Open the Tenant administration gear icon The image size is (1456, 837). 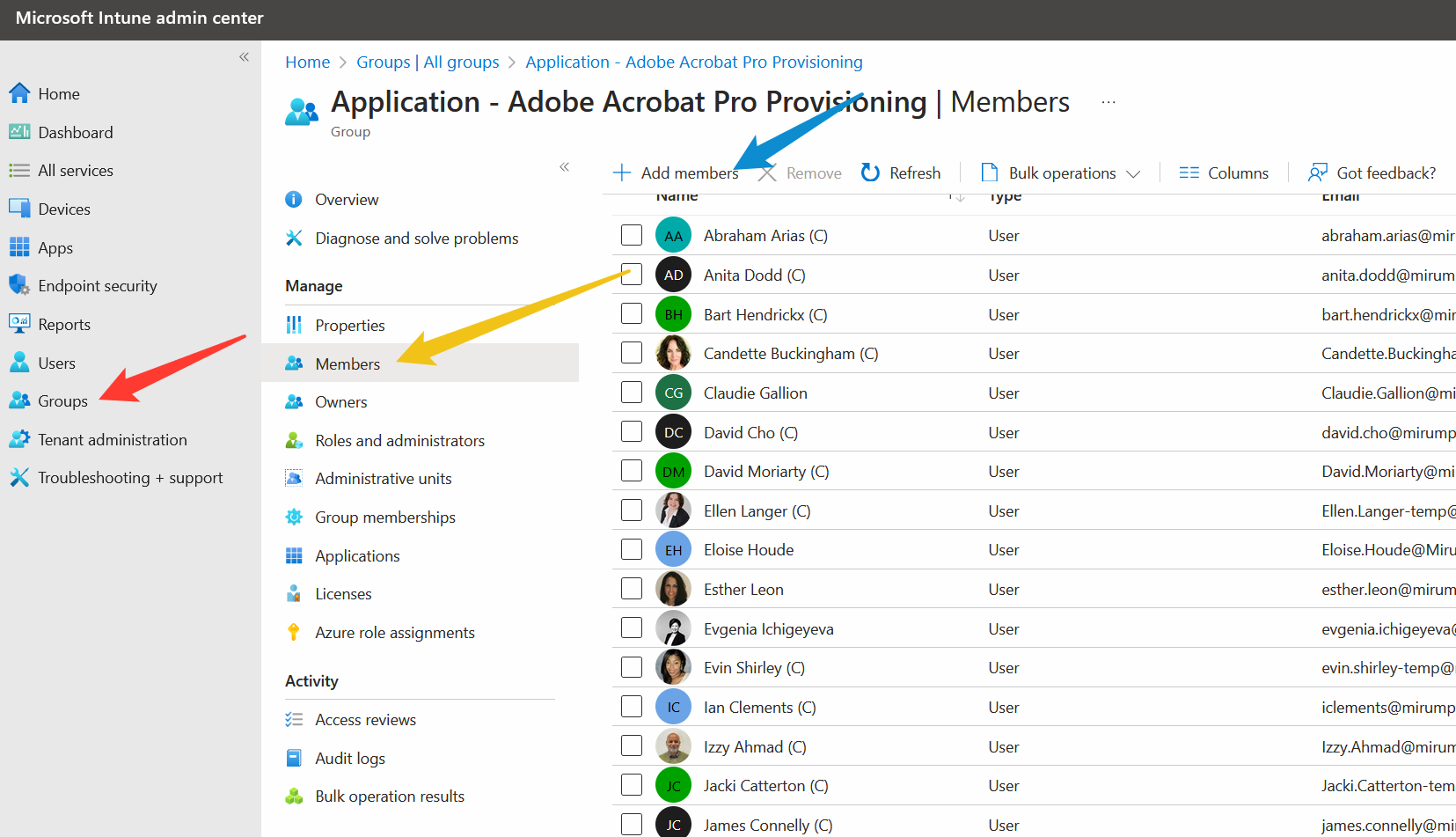[19, 439]
